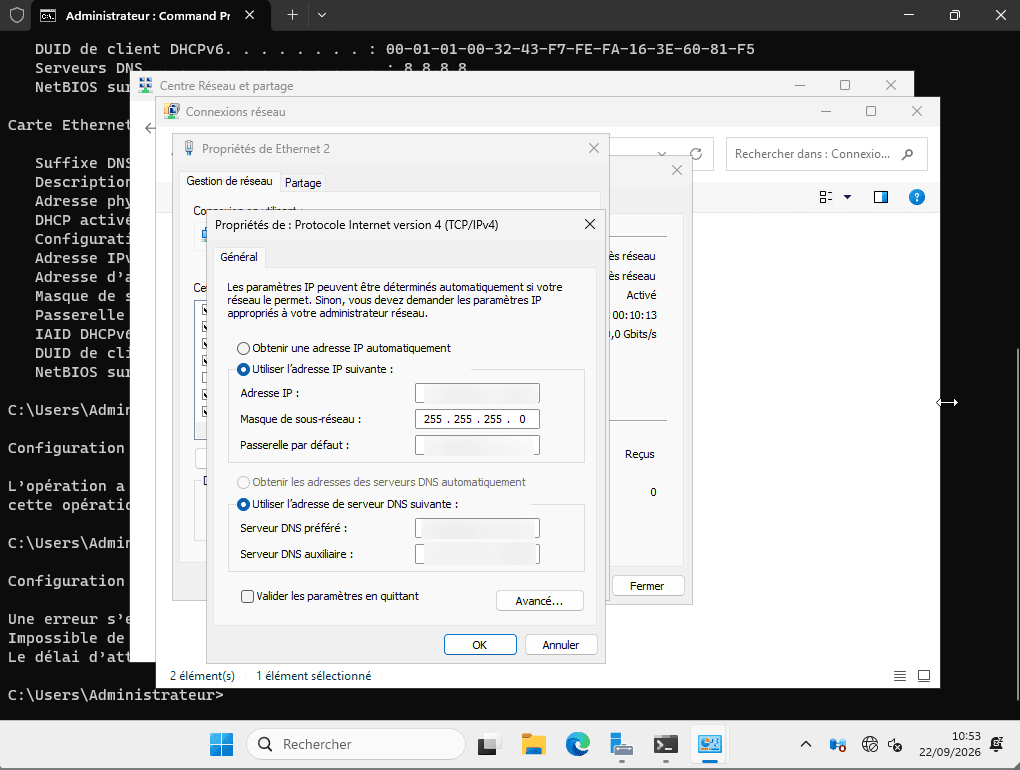1020x770 pixels.
Task: Open the view options dropdown arrow
Action: [x=848, y=197]
